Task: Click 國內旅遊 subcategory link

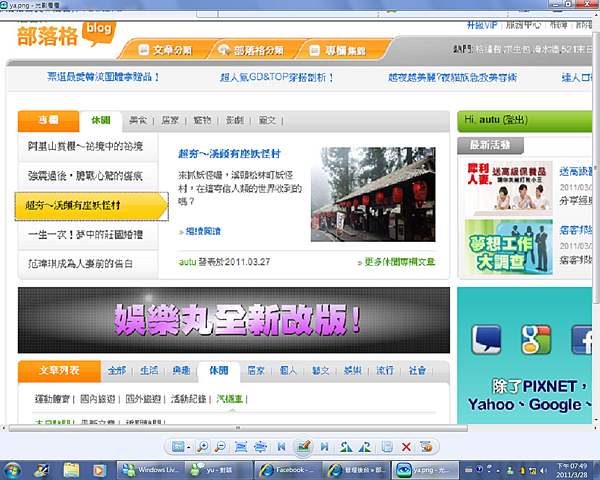Action: (97, 399)
